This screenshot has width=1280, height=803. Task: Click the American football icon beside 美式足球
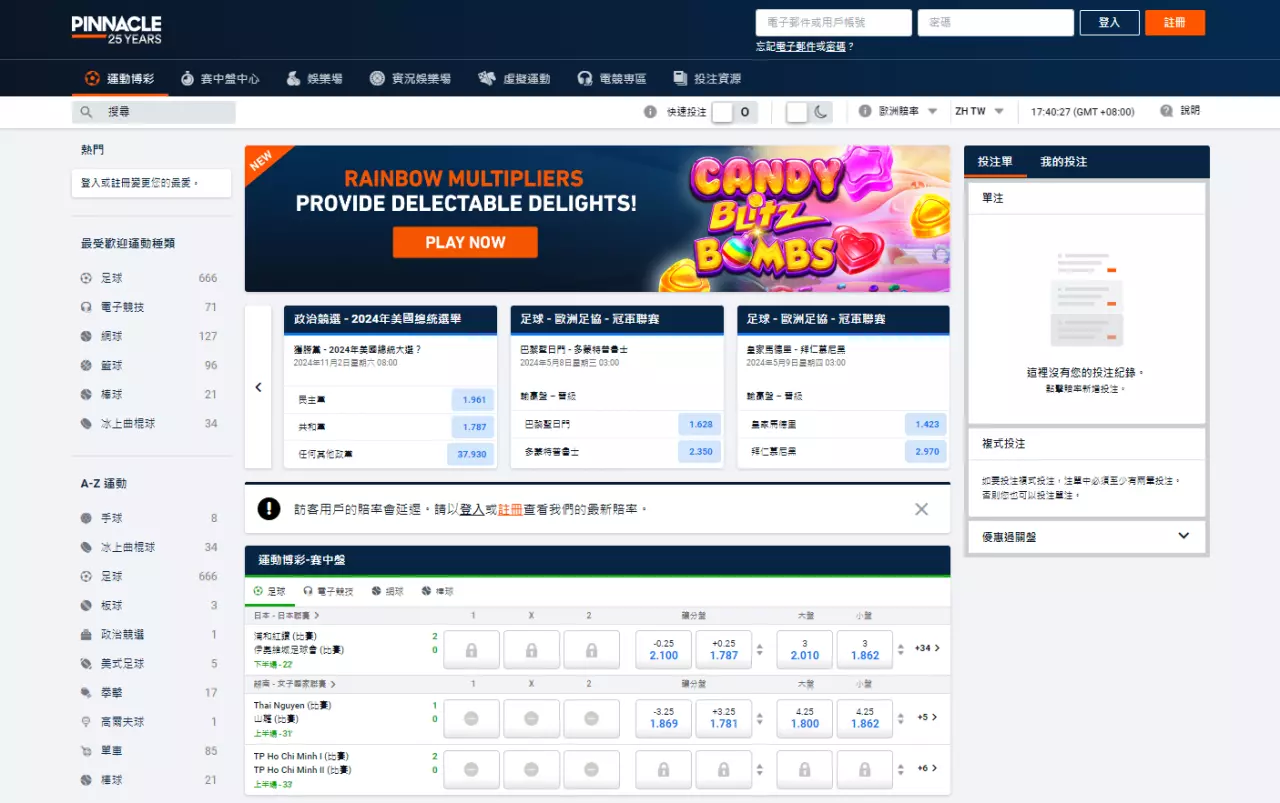click(87, 663)
